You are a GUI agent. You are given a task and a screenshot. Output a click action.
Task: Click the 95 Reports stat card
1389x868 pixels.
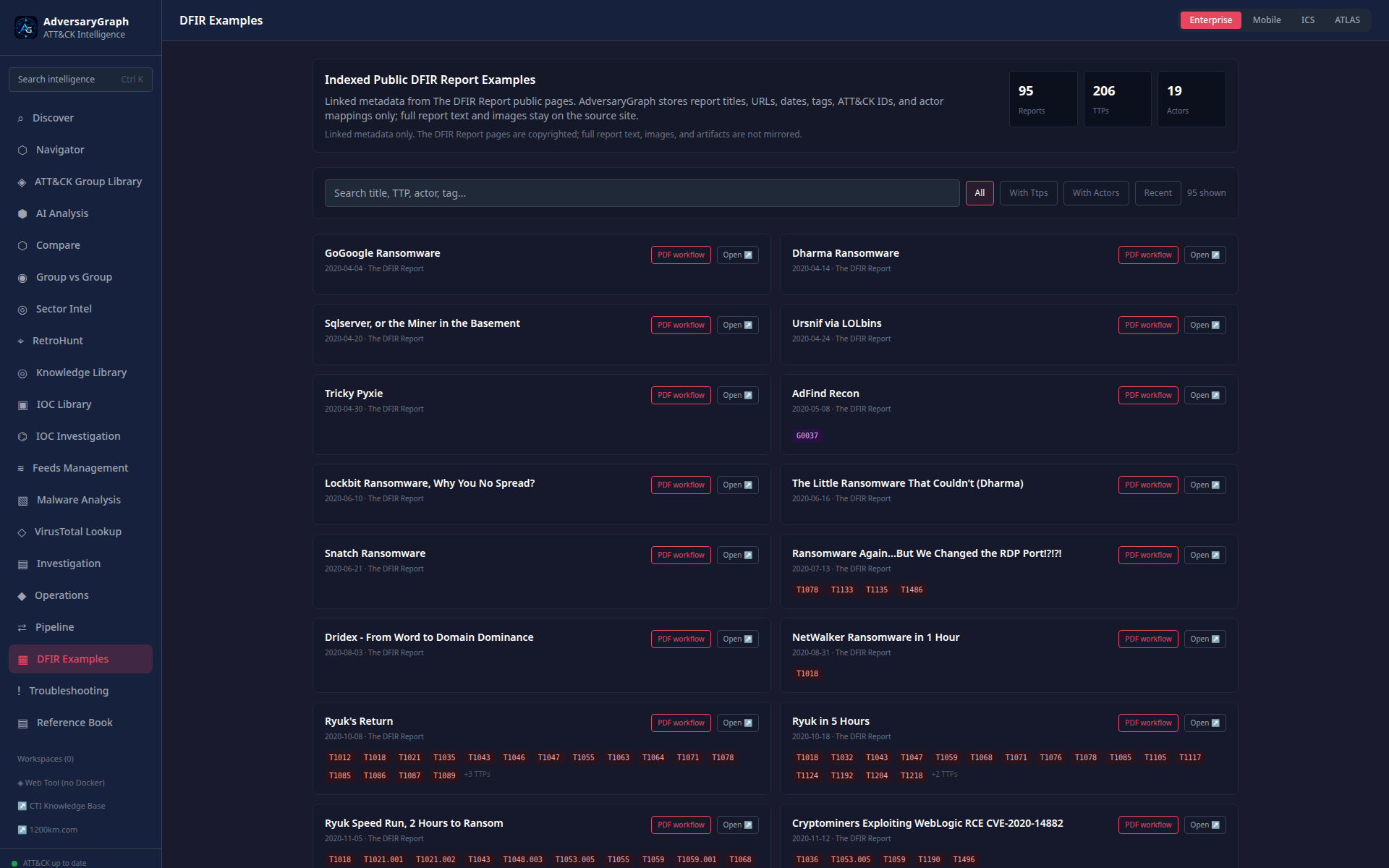1043,99
